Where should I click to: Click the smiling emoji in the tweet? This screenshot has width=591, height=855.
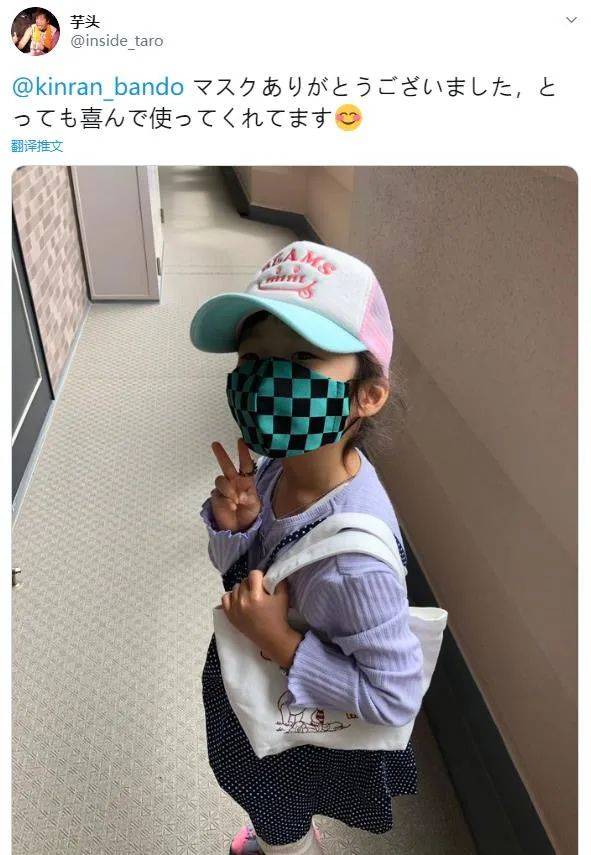click(348, 118)
